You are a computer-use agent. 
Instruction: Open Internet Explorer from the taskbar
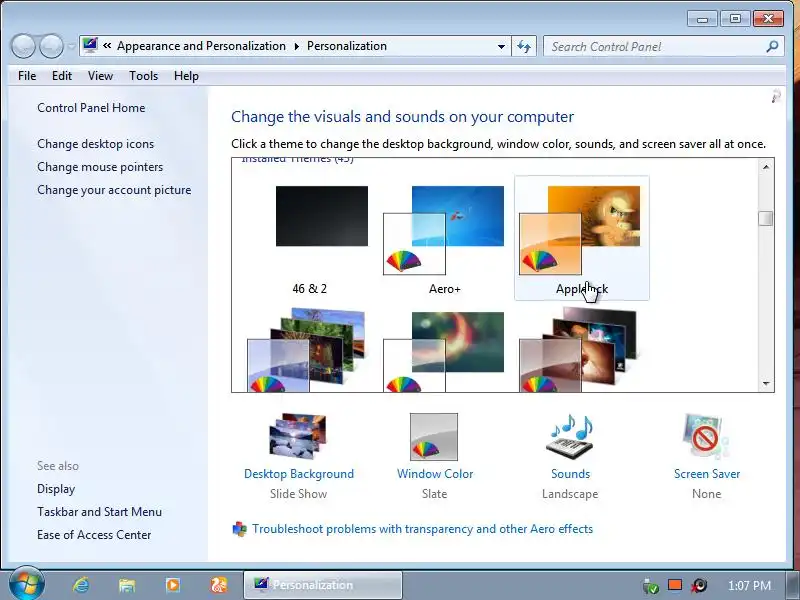(81, 585)
